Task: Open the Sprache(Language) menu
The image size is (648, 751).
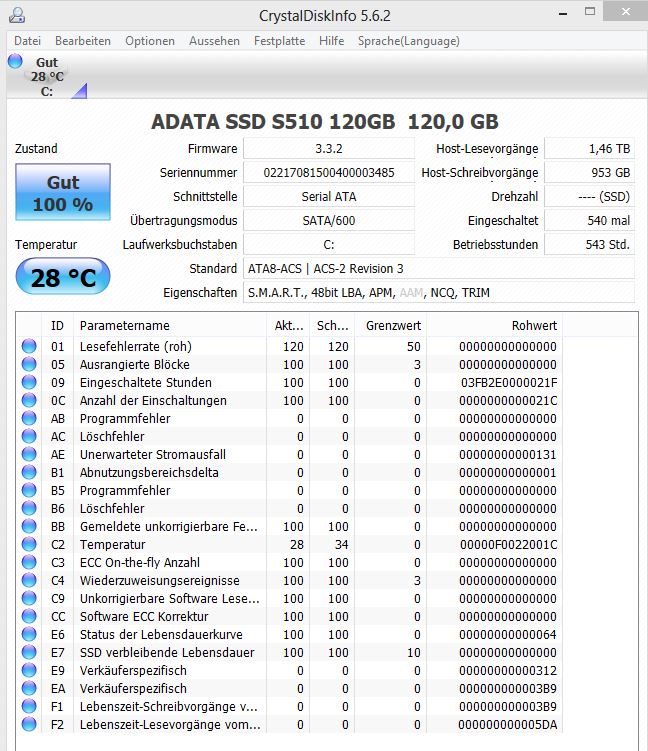Action: (409, 41)
